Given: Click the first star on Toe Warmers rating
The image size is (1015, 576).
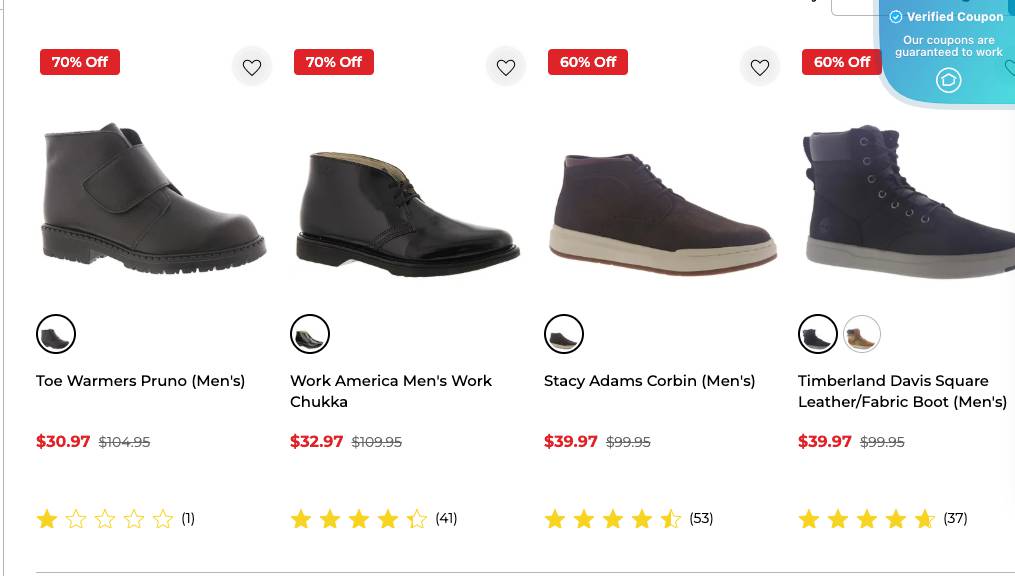Looking at the screenshot, I should coord(47,519).
